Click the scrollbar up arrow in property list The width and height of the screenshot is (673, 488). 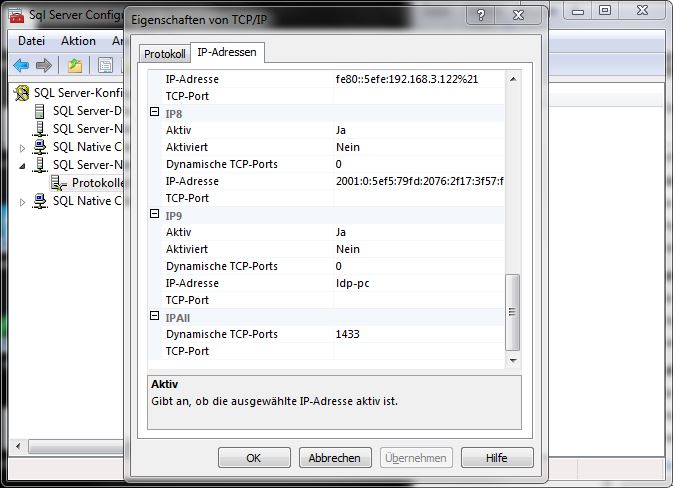514,79
